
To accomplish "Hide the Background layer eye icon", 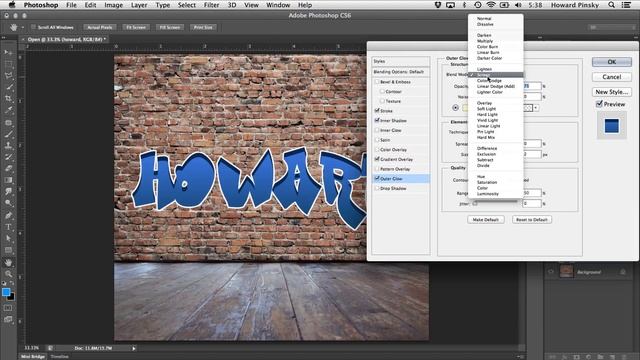I will [x=551, y=272].
